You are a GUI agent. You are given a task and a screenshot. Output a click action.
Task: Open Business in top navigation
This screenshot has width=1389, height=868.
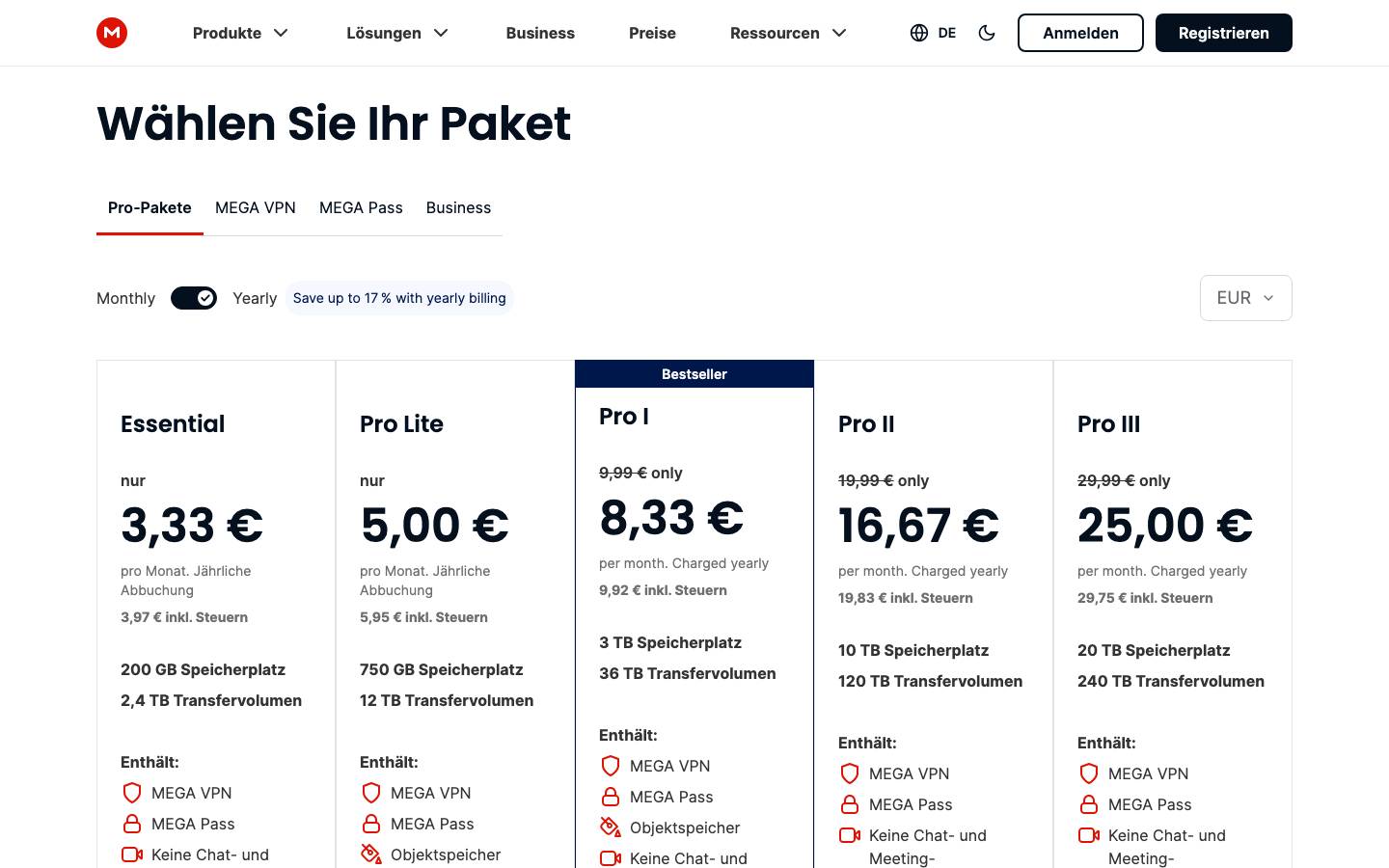540,33
